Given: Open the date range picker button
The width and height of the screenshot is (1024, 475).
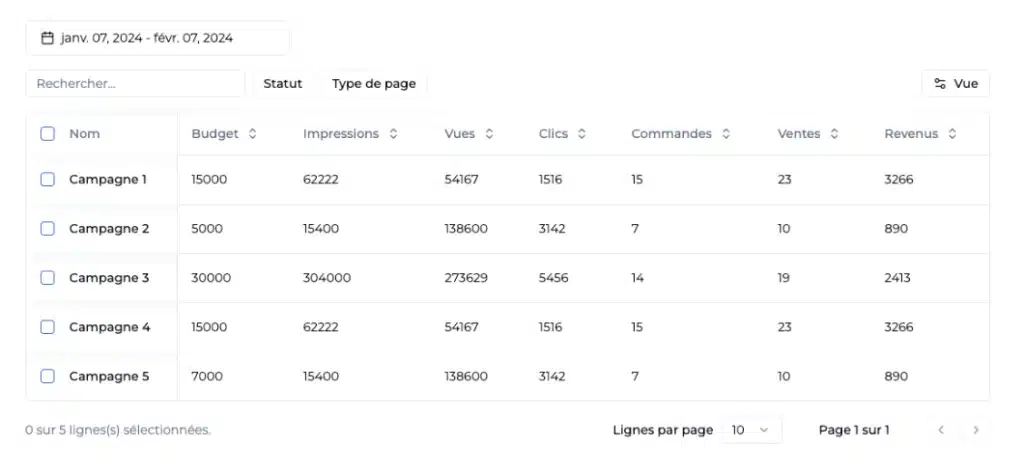Looking at the screenshot, I should click(157, 38).
